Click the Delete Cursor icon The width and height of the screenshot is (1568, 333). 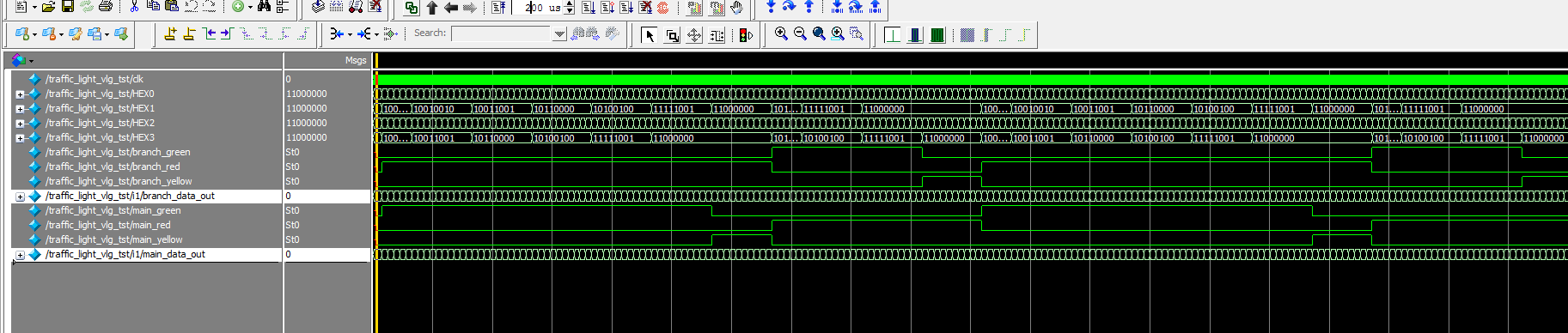[x=189, y=33]
